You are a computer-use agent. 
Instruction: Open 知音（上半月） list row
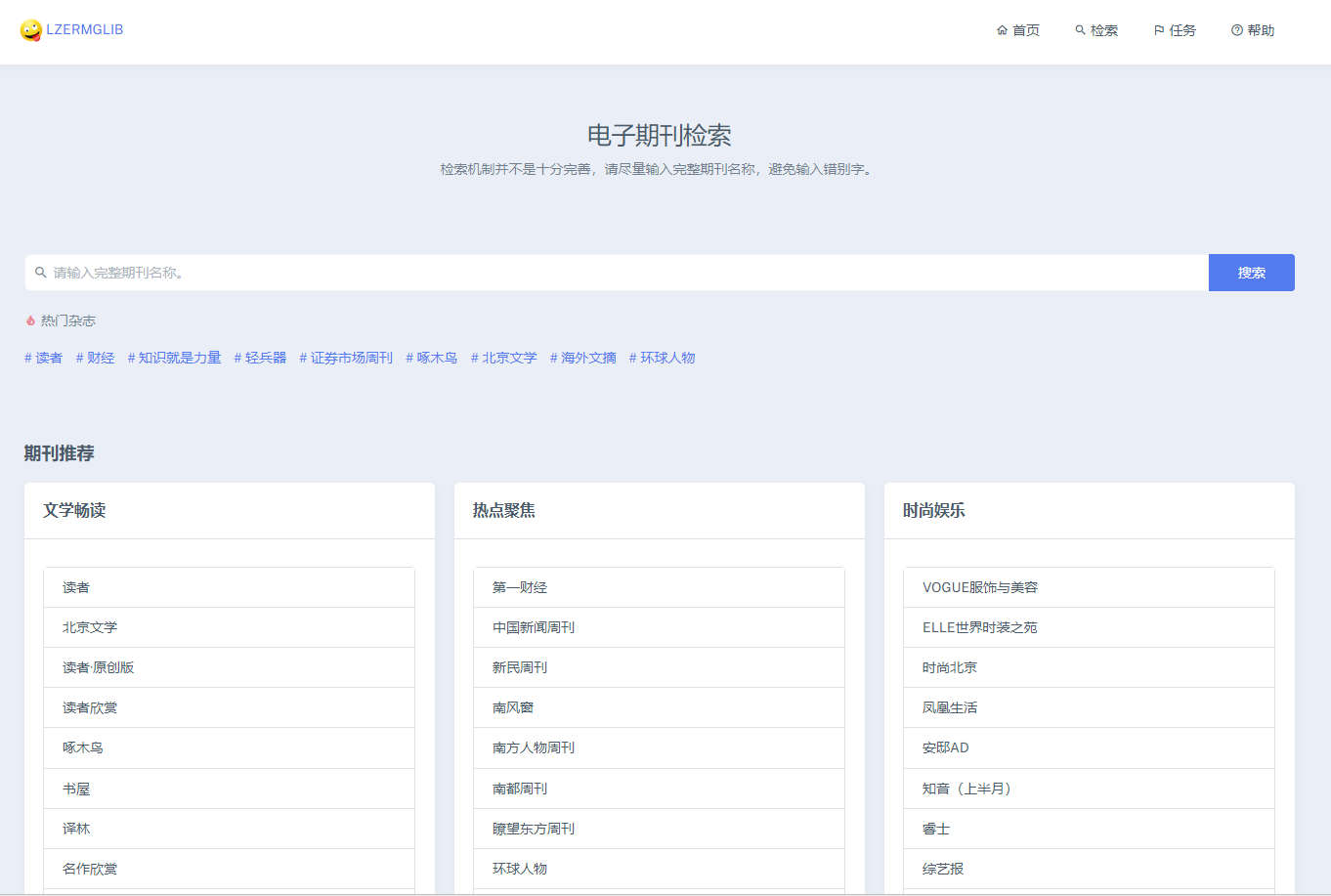pos(1090,789)
